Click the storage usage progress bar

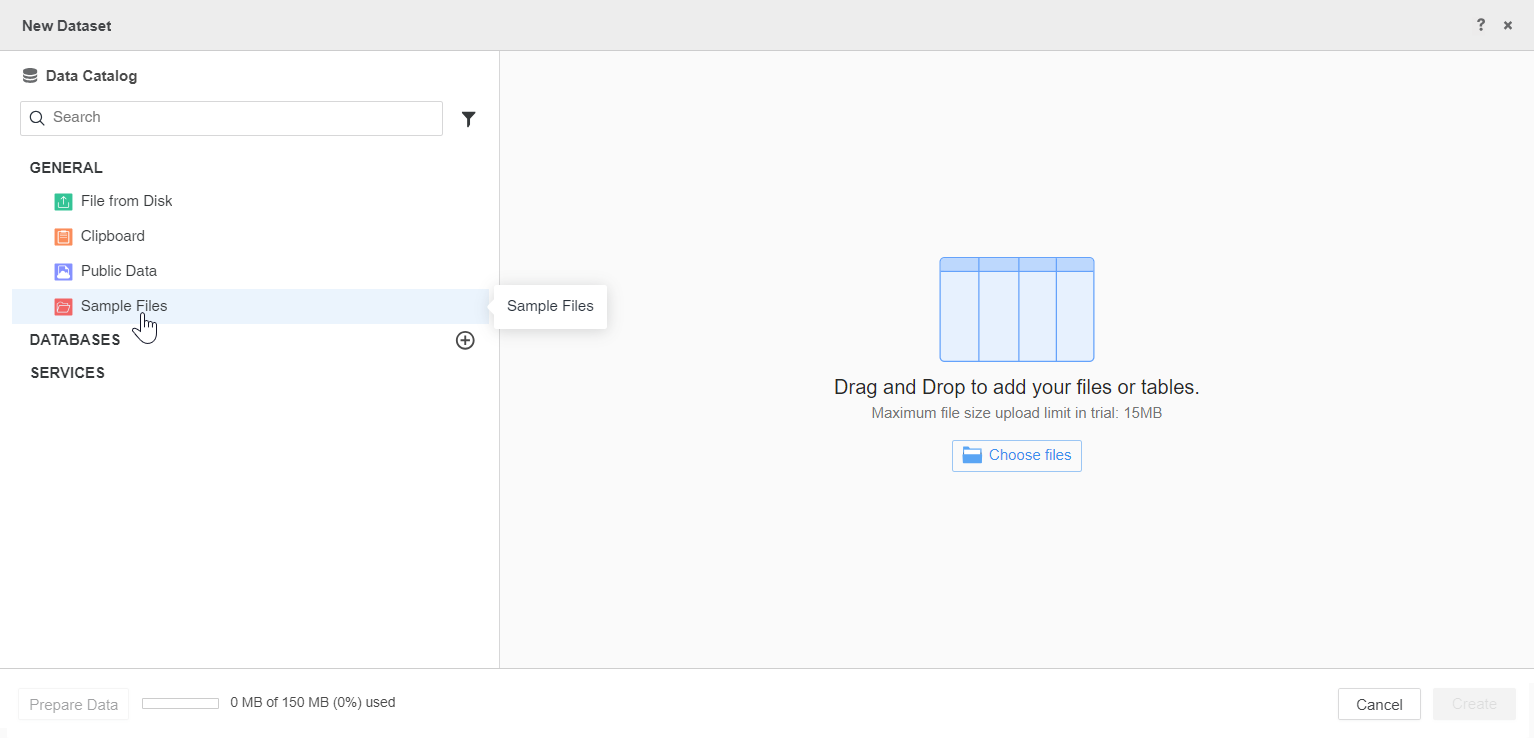pyautogui.click(x=180, y=703)
